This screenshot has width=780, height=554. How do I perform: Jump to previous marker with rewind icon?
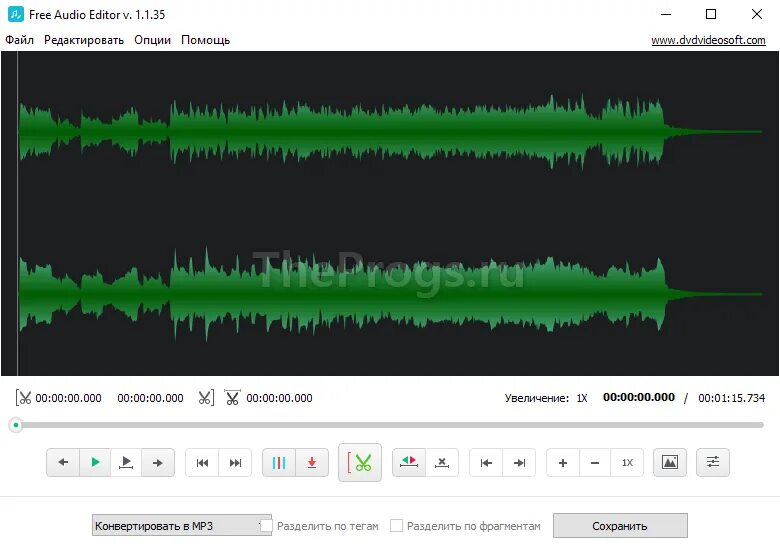(x=202, y=462)
